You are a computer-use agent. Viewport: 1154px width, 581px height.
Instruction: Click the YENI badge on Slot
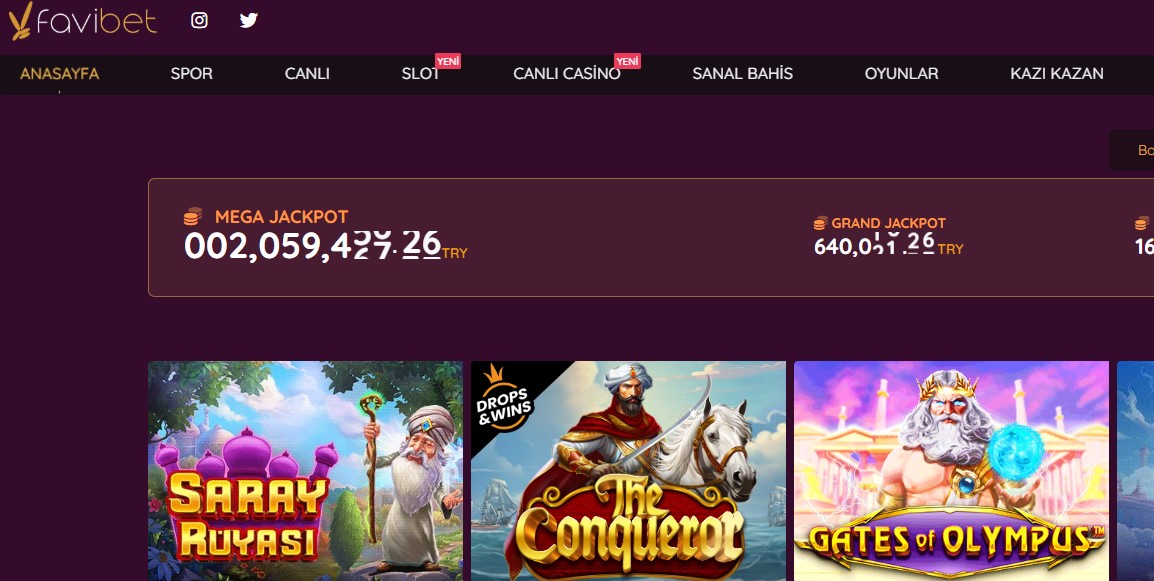point(447,61)
